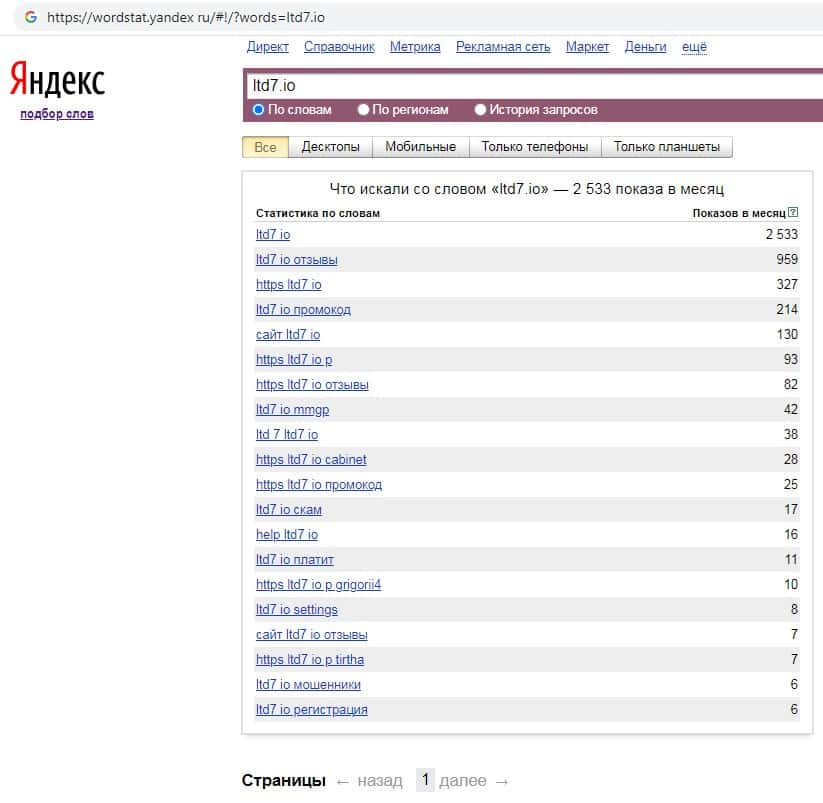This screenshot has height=803, width=823.
Task: Click the Google icon in the address bar
Action: click(31, 17)
